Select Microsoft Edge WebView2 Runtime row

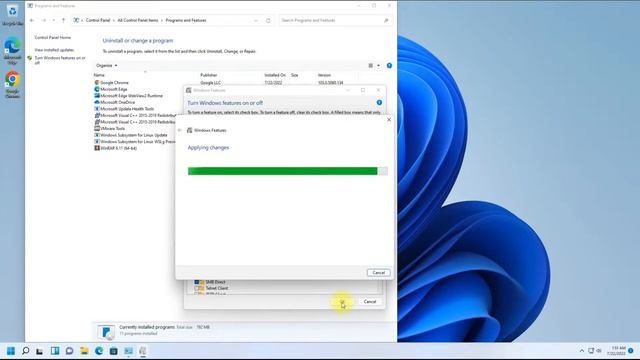(131, 96)
